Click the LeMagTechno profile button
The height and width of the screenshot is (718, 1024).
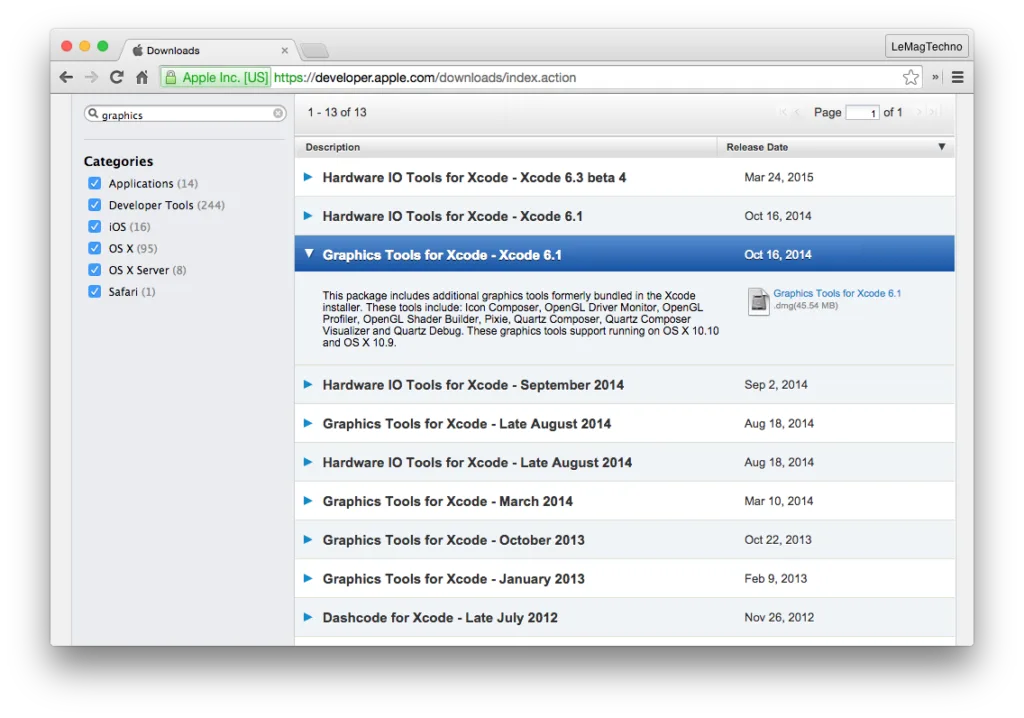click(x=926, y=46)
